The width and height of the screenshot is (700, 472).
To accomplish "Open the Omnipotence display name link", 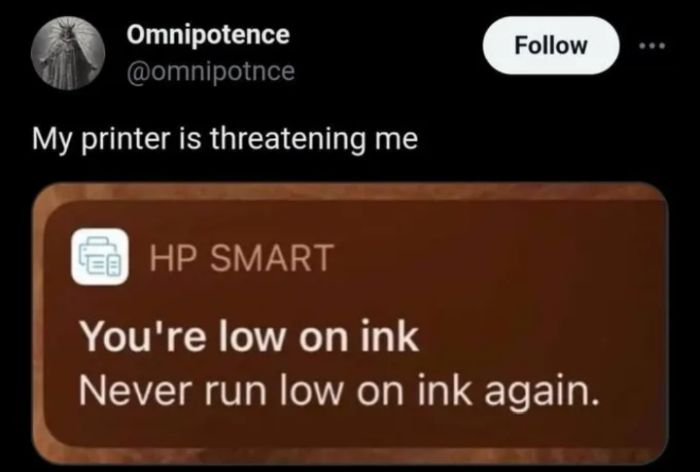I will pos(208,34).
